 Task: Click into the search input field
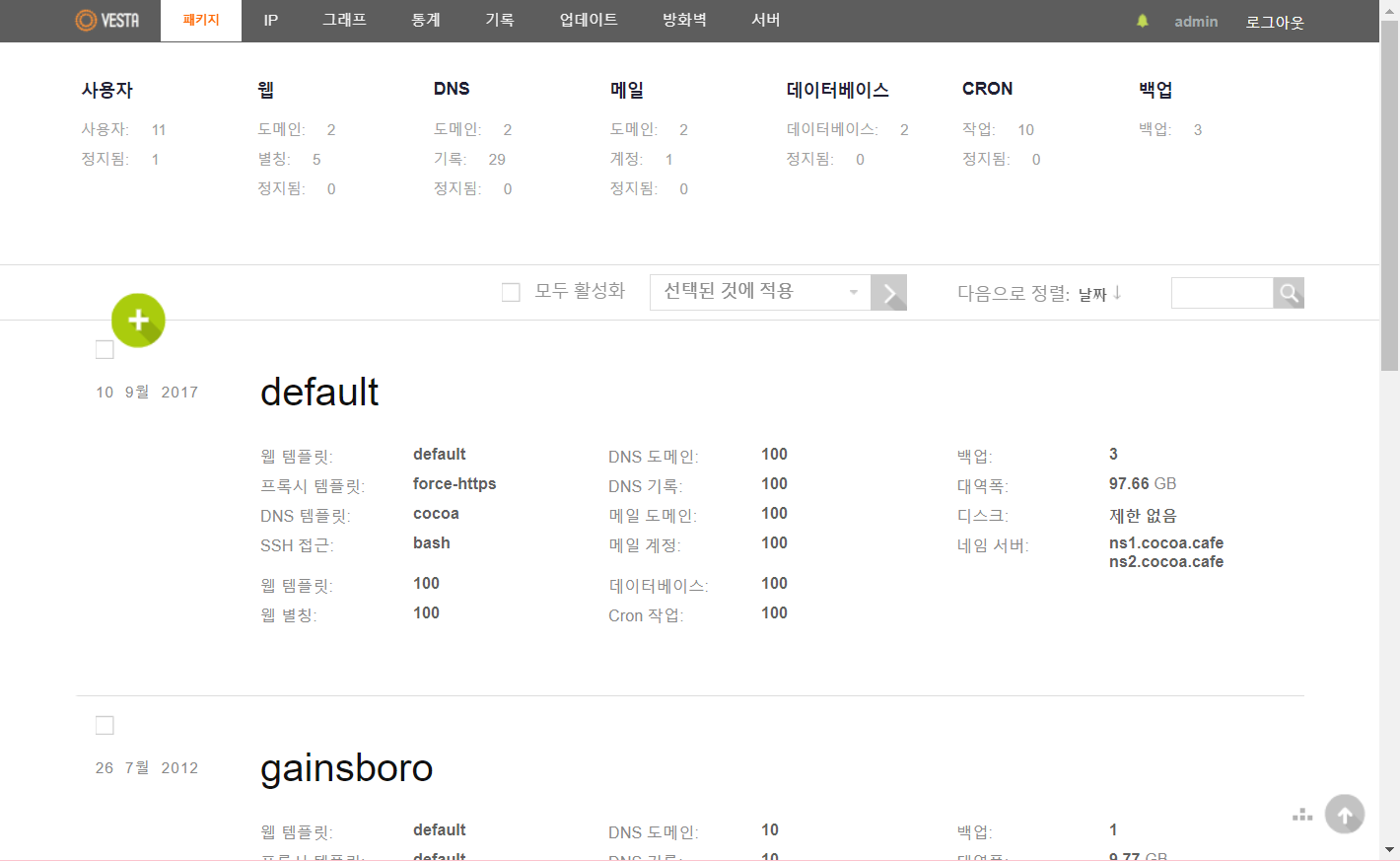pos(1222,293)
